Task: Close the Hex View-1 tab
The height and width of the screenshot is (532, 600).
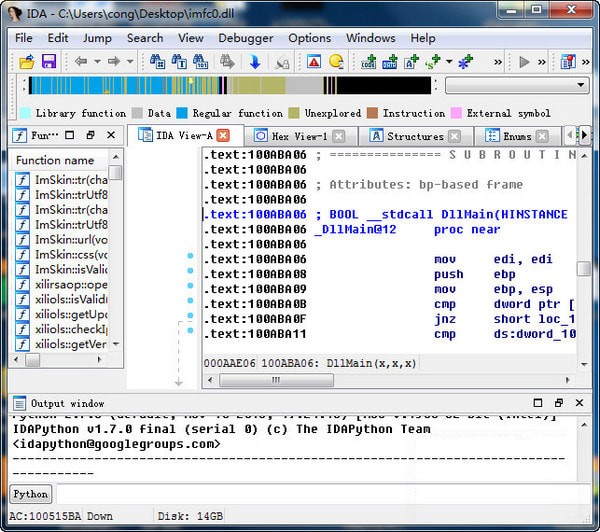Action: (340, 136)
